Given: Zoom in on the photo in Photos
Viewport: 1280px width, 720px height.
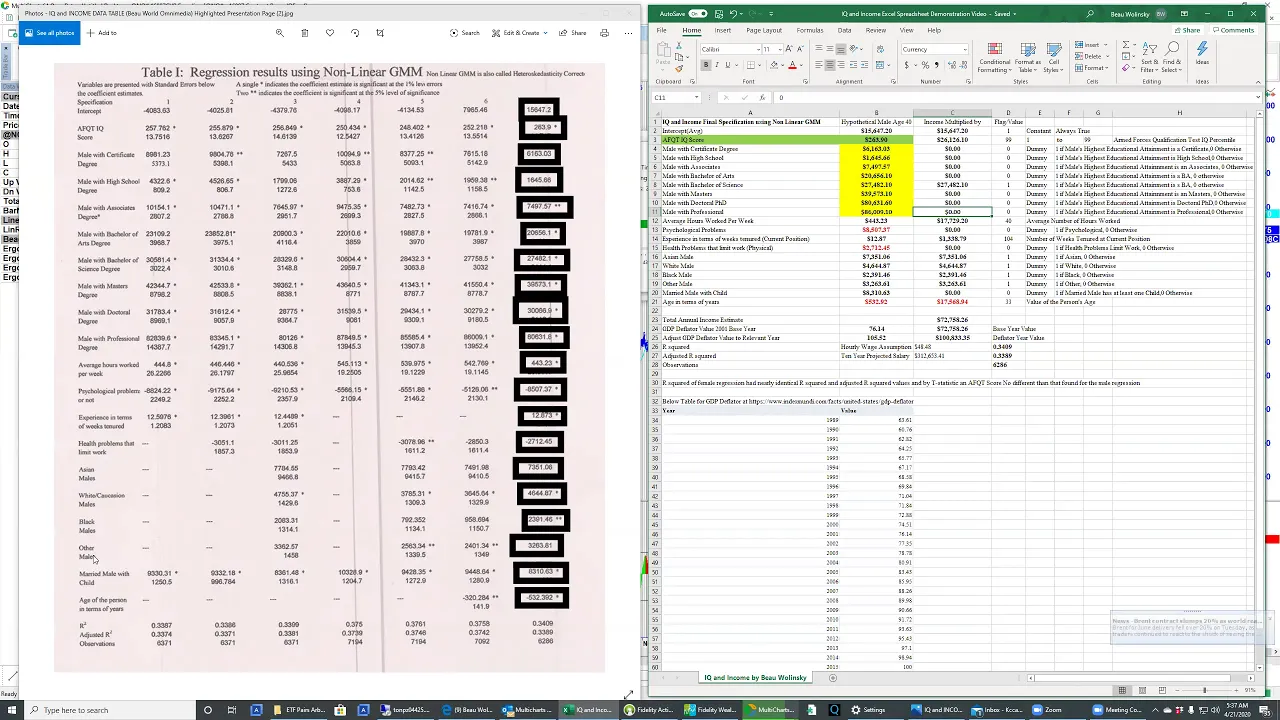Looking at the screenshot, I should [x=280, y=33].
